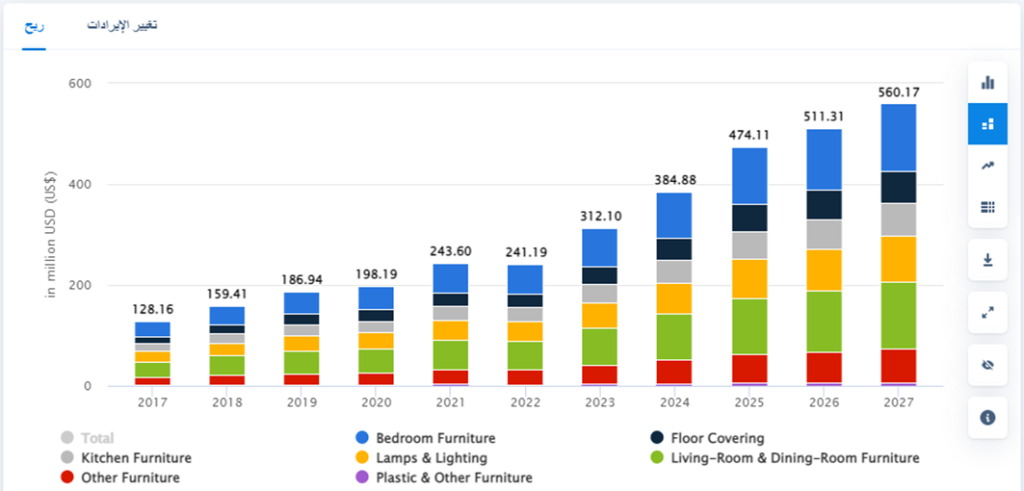Switch to the تغيير الإيرادات tab
This screenshot has width=1024, height=491.
tap(122, 25)
